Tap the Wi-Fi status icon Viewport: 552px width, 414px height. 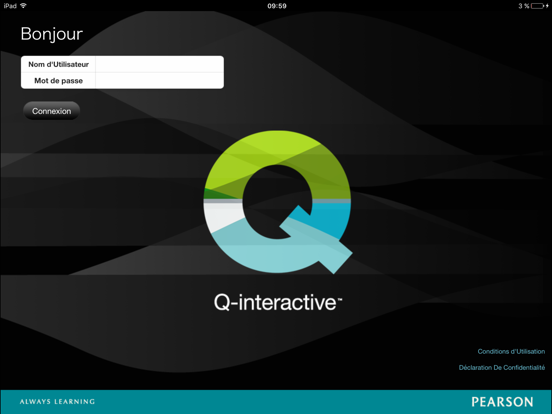[x=24, y=6]
